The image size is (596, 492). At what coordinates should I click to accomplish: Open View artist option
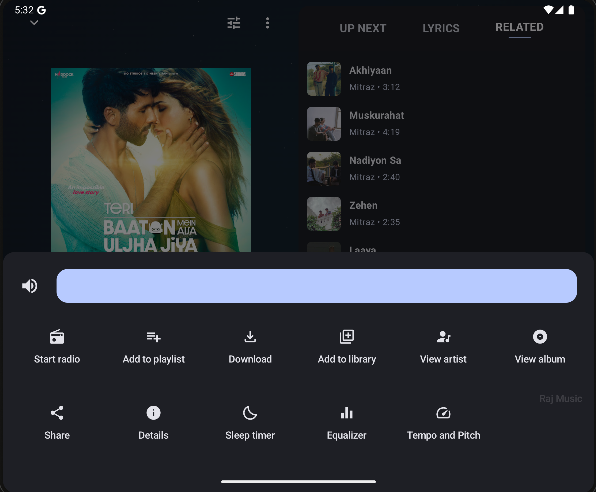click(x=443, y=347)
